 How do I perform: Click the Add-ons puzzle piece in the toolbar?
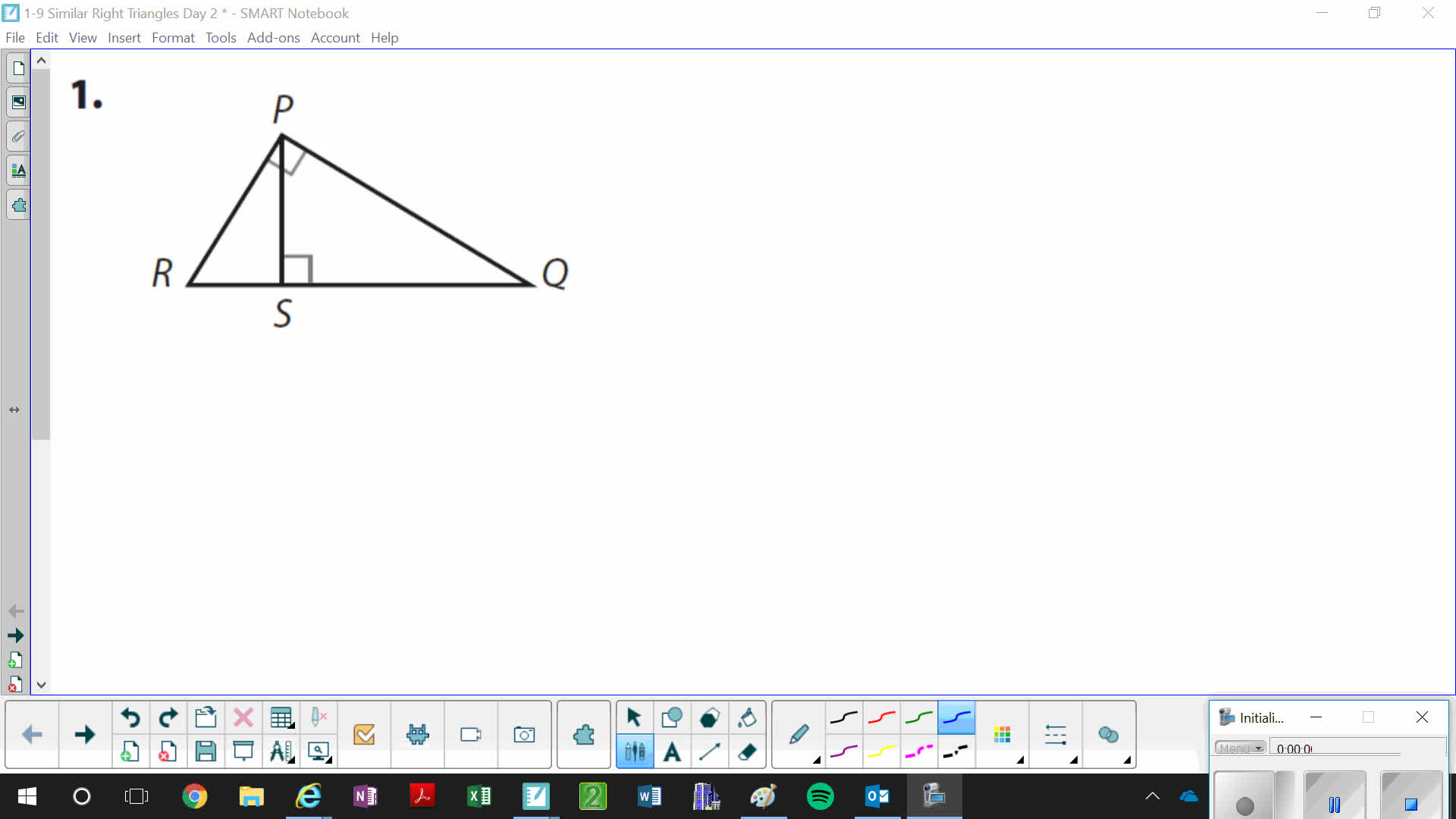tap(584, 734)
